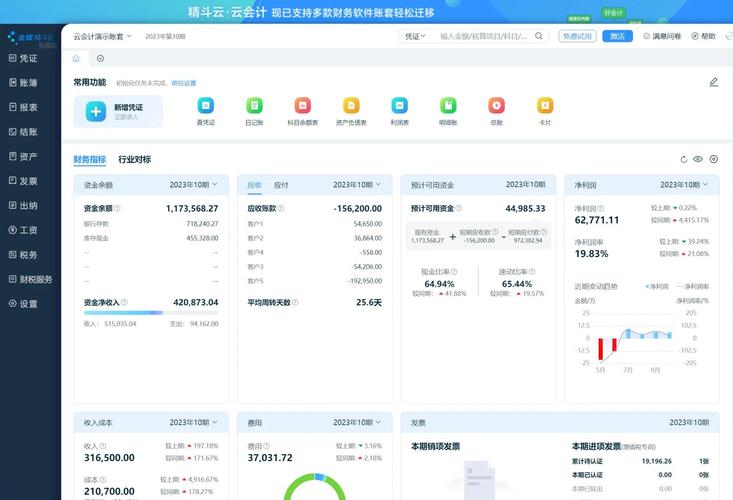733x500 pixels.
Task: Open 满意问卷 link
Action: tap(662, 36)
